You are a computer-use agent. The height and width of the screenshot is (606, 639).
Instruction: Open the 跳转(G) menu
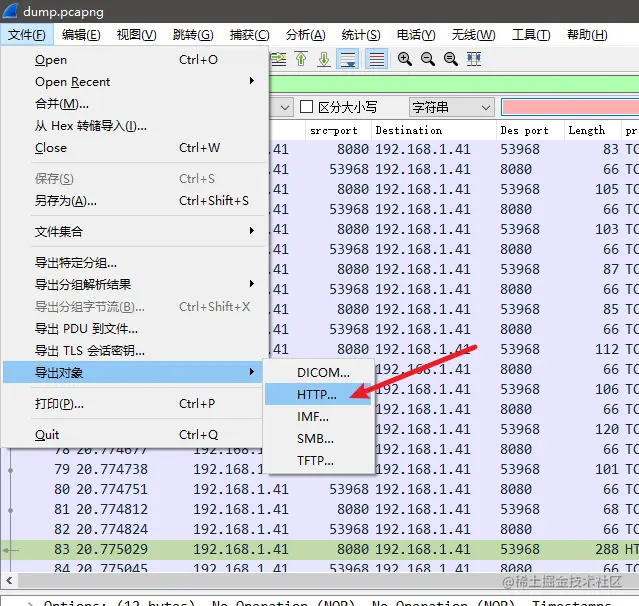tap(193, 35)
